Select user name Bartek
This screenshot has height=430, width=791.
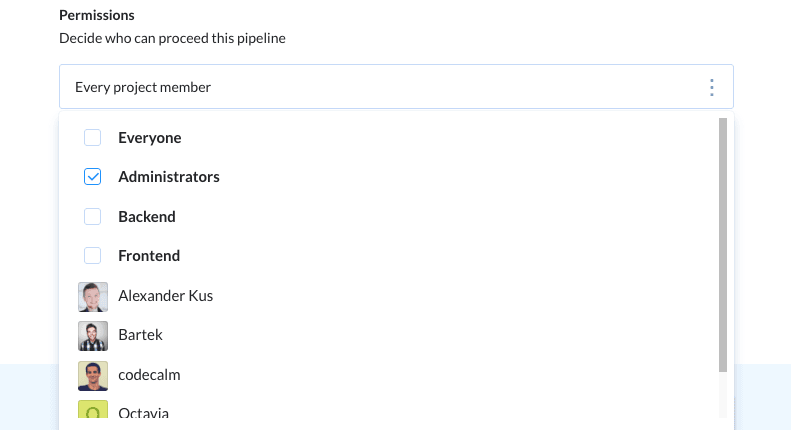140,335
